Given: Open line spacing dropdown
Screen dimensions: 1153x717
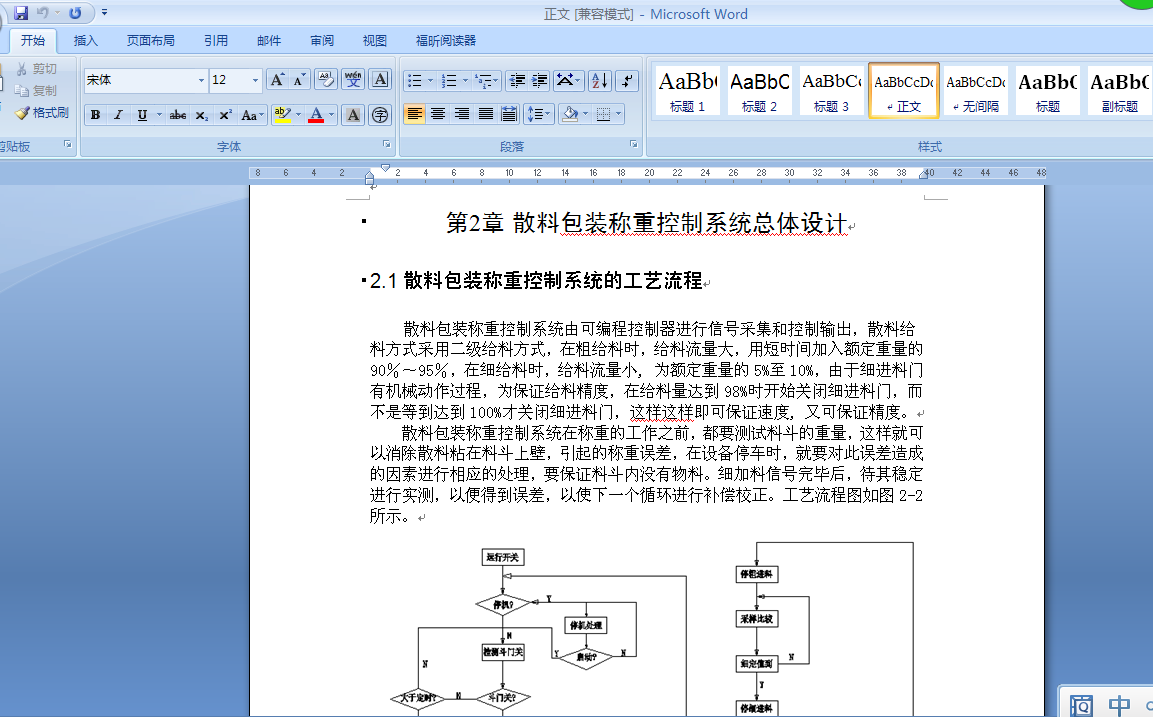Looking at the screenshot, I should [x=538, y=114].
